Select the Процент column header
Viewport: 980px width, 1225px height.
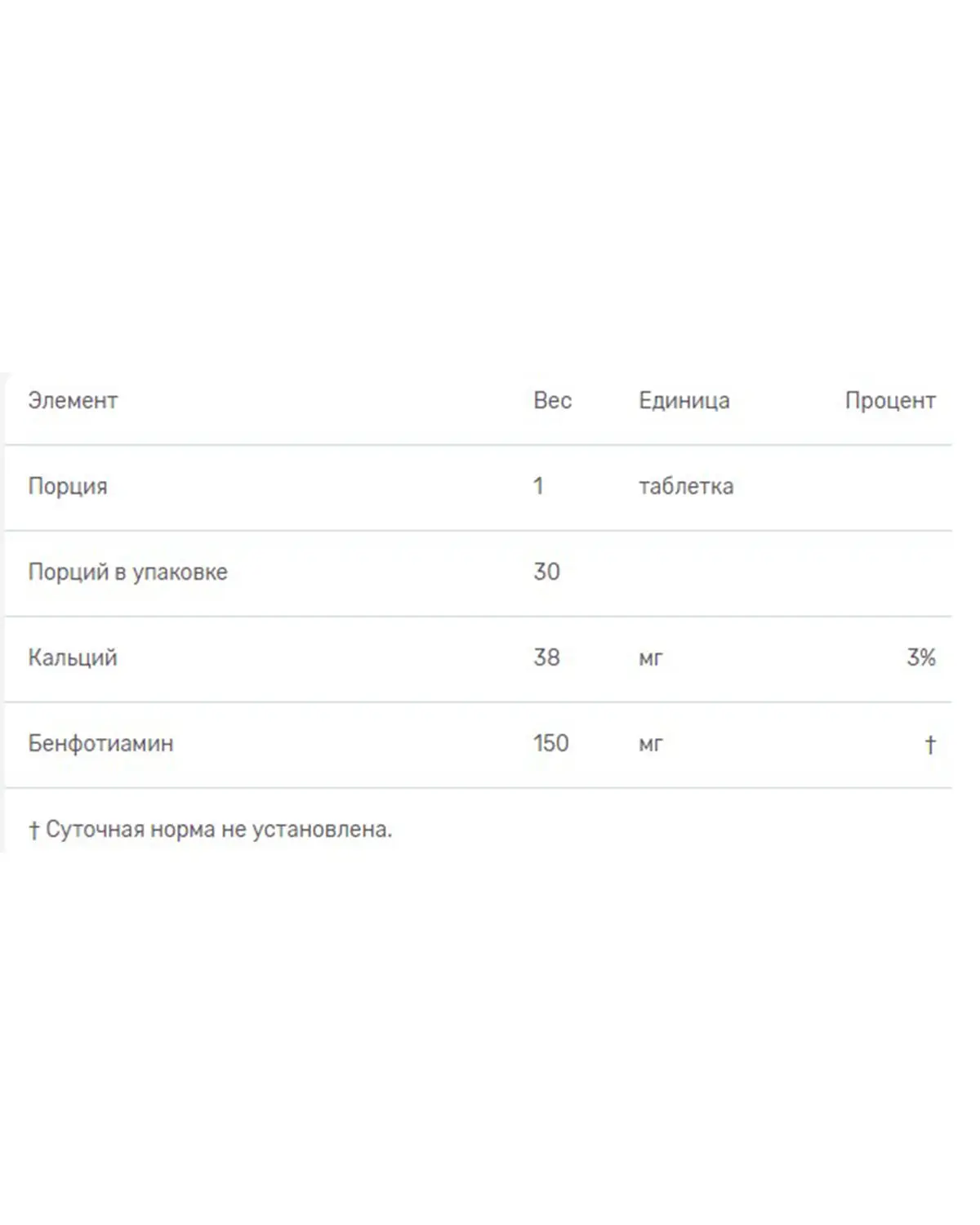[x=889, y=401]
